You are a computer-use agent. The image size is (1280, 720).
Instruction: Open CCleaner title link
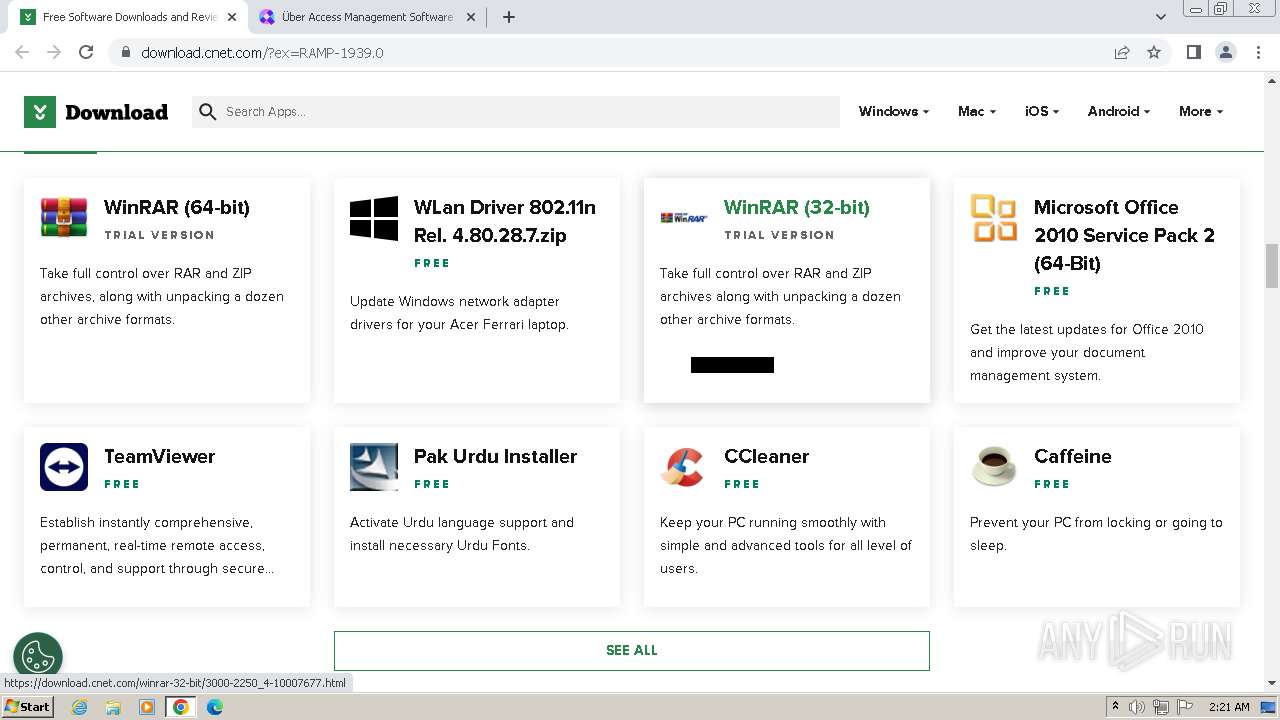tap(767, 456)
